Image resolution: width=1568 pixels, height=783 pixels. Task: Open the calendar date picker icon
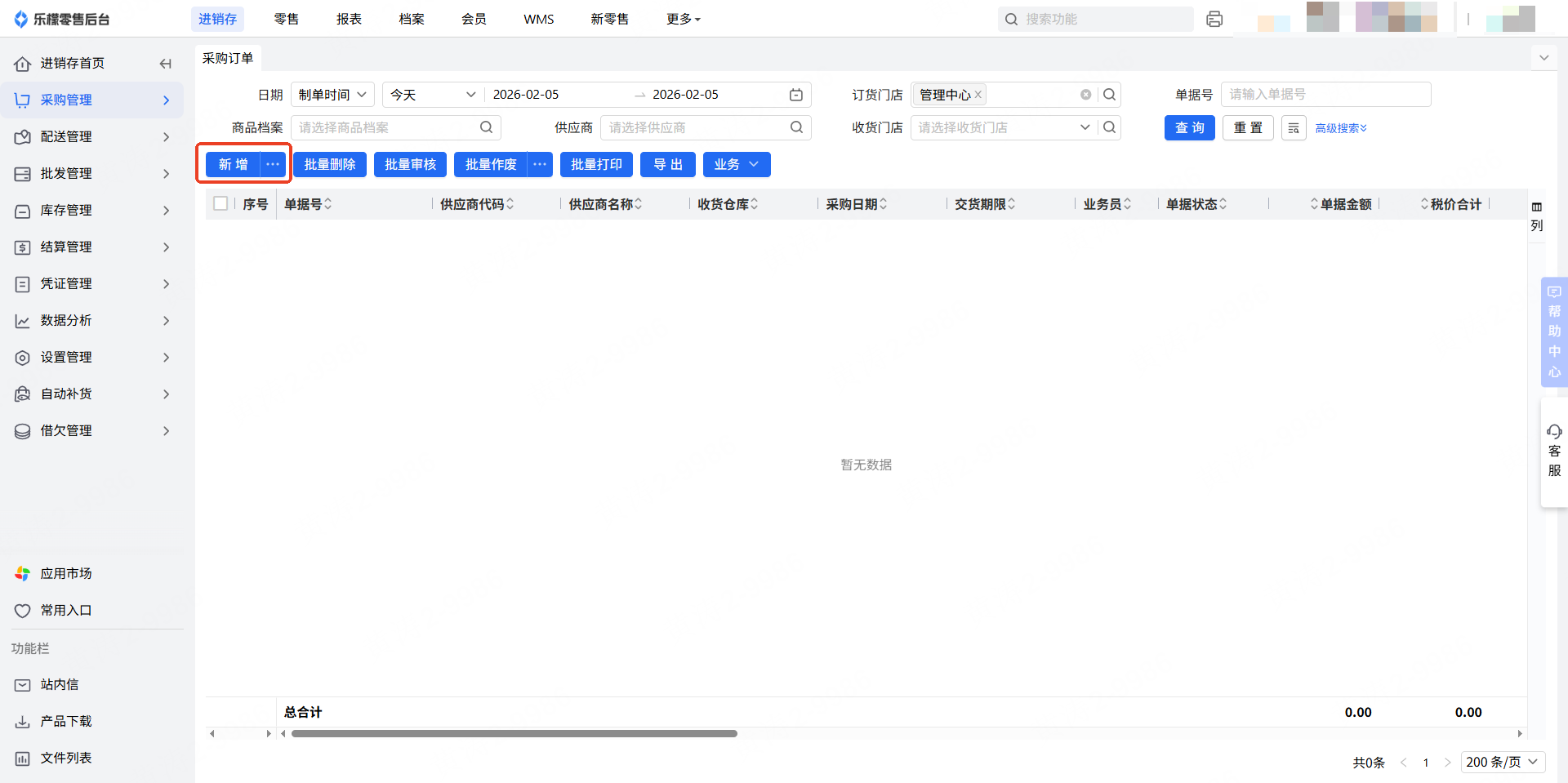point(795,95)
